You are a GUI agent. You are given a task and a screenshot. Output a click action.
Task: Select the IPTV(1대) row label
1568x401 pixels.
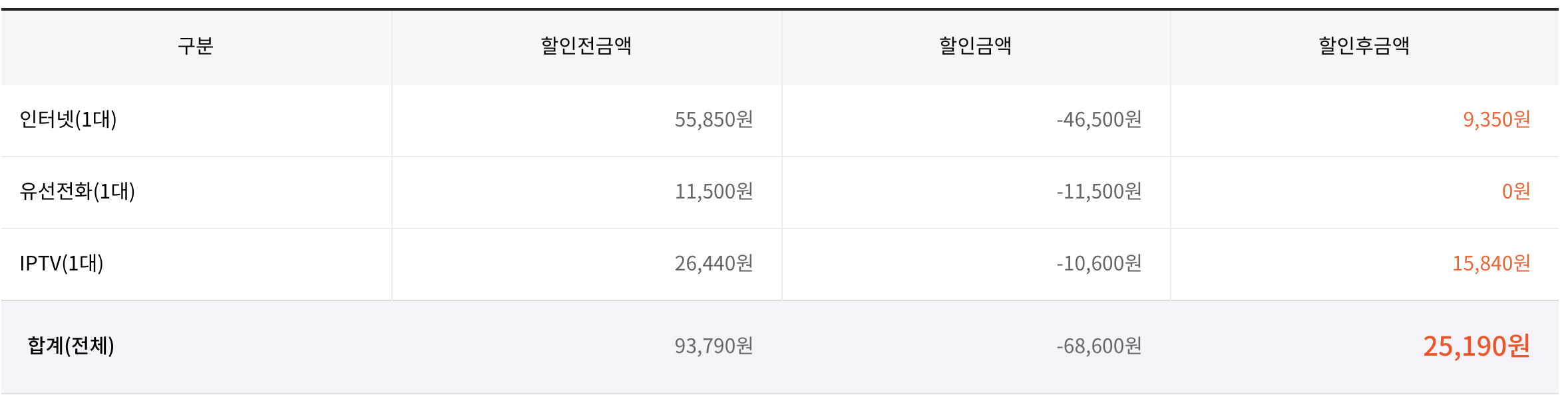click(x=61, y=263)
